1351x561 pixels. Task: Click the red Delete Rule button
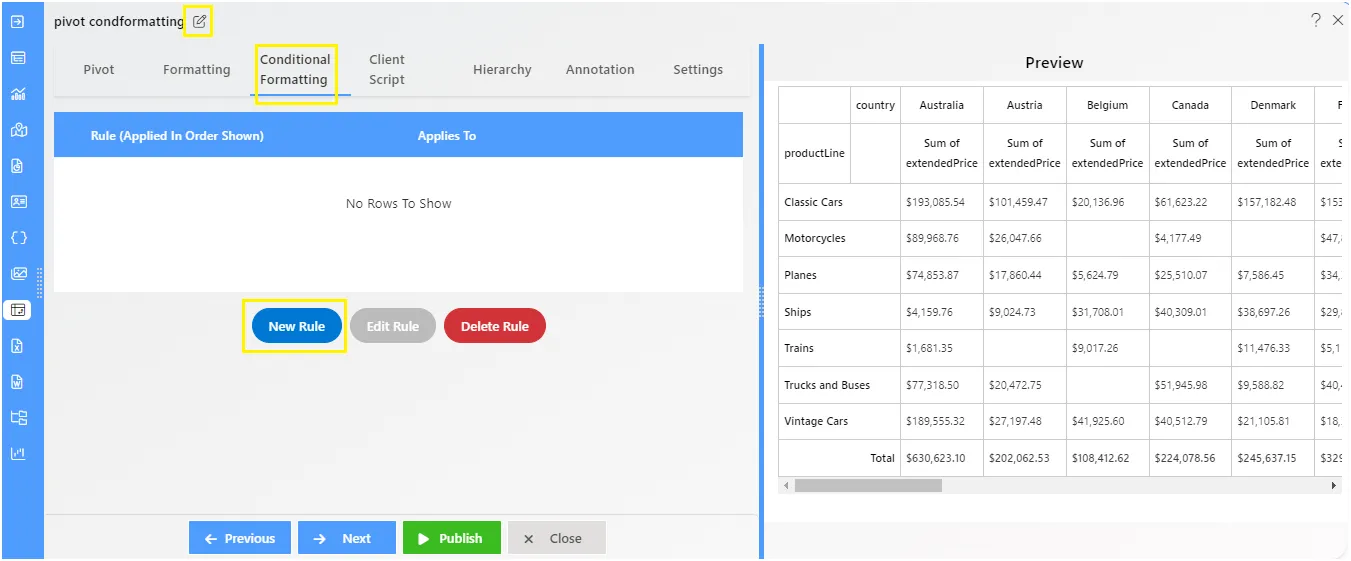tap(495, 326)
